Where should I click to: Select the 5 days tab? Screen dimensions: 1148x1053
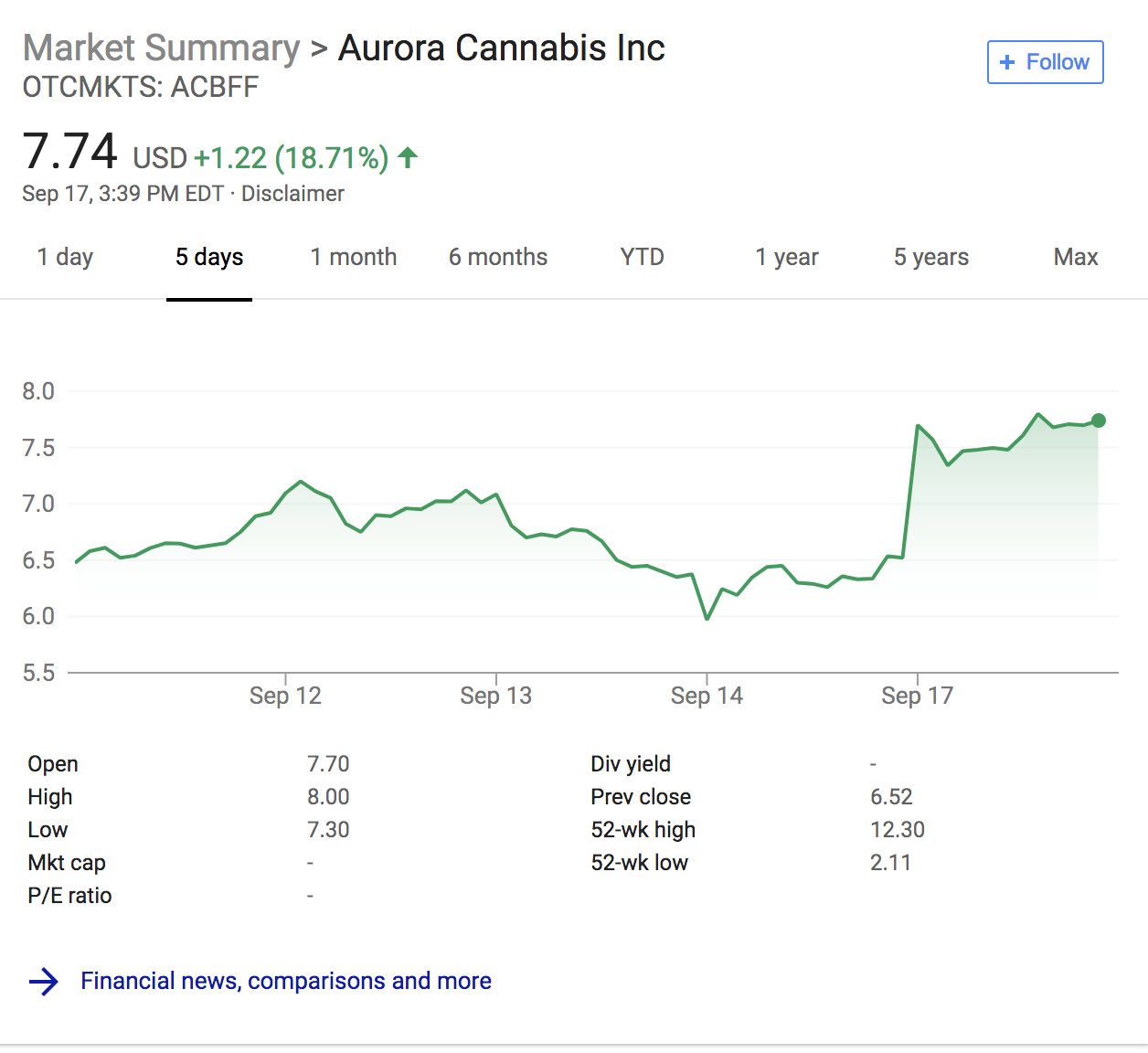(209, 257)
